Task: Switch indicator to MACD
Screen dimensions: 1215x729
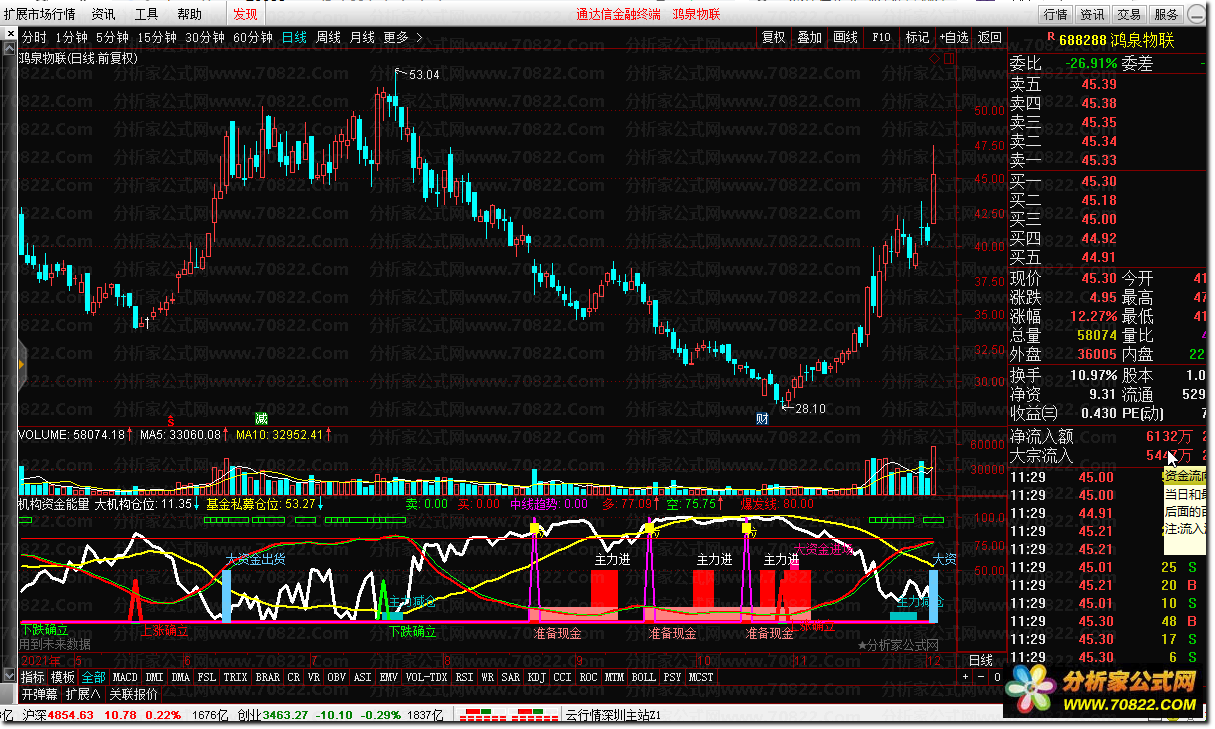Action: (x=126, y=677)
